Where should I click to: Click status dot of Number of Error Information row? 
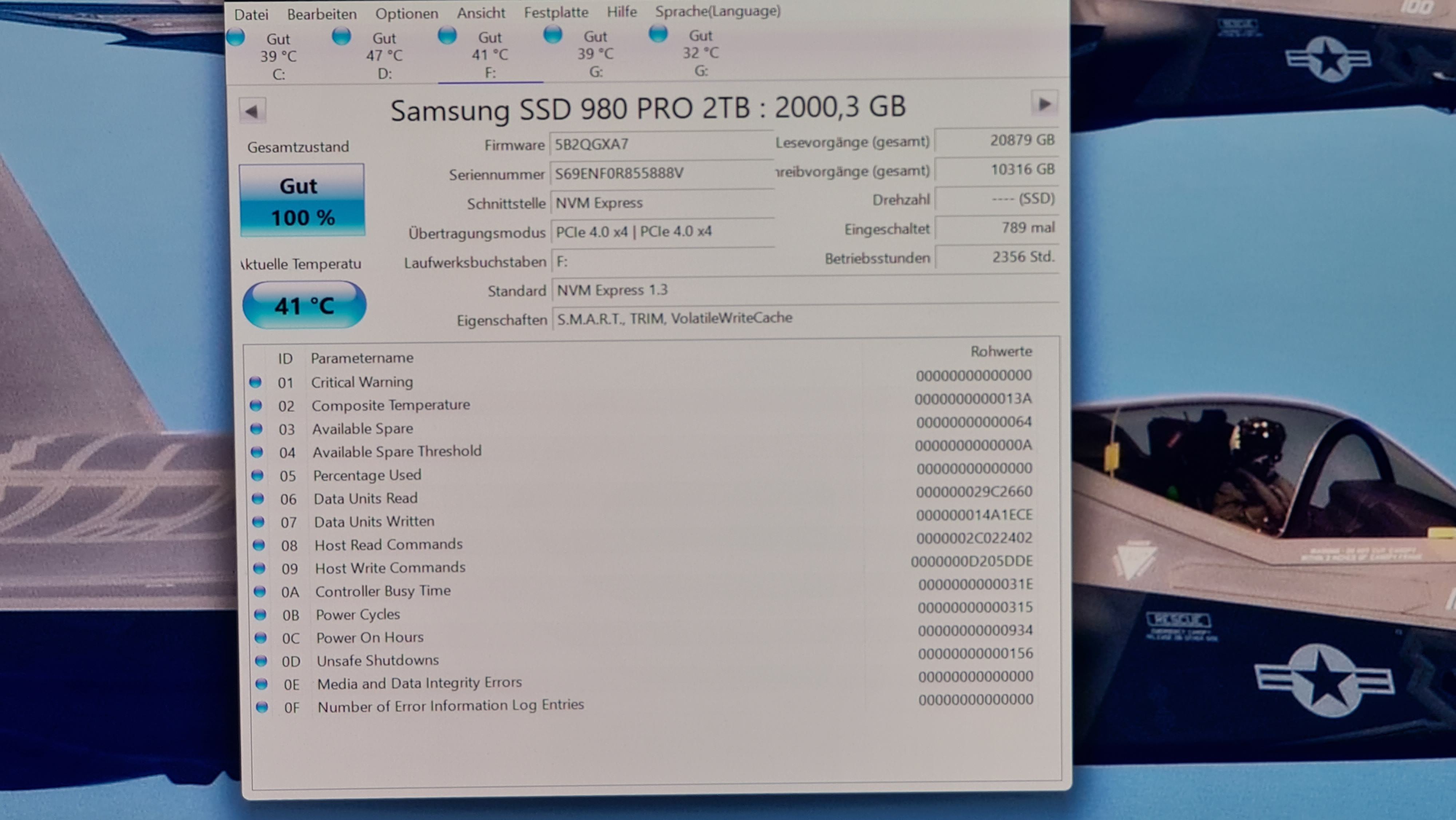click(x=262, y=707)
